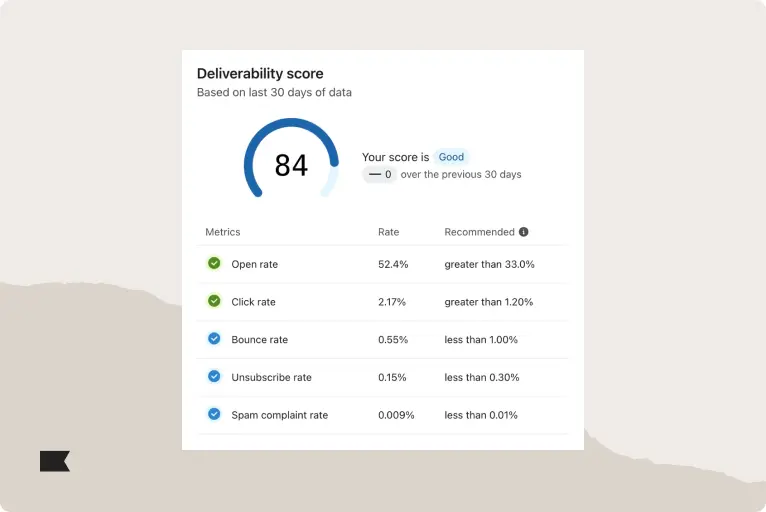
Task: Click the Recommended column header
Action: pos(479,232)
